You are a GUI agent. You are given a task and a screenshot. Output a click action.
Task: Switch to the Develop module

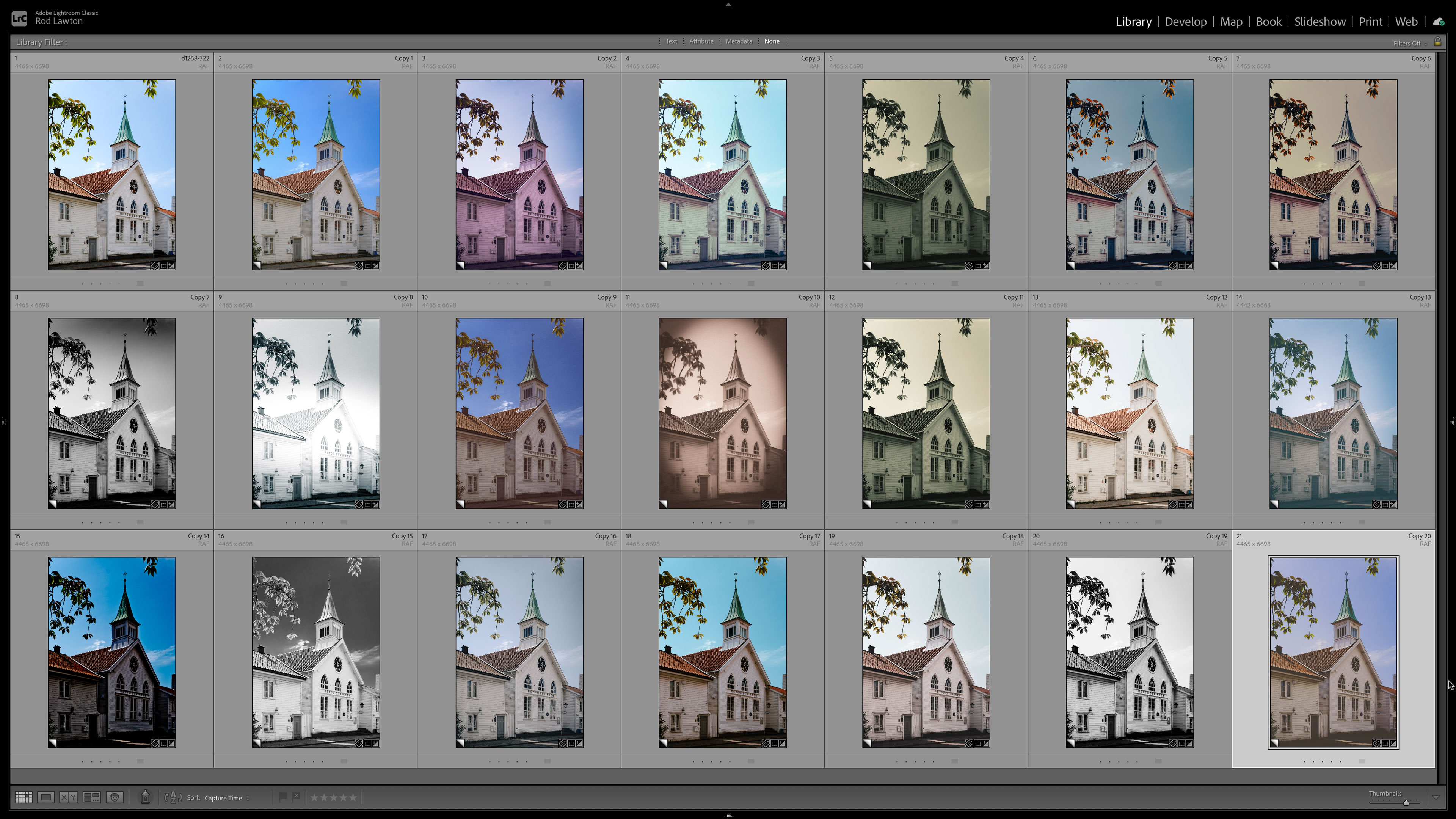1185,22
